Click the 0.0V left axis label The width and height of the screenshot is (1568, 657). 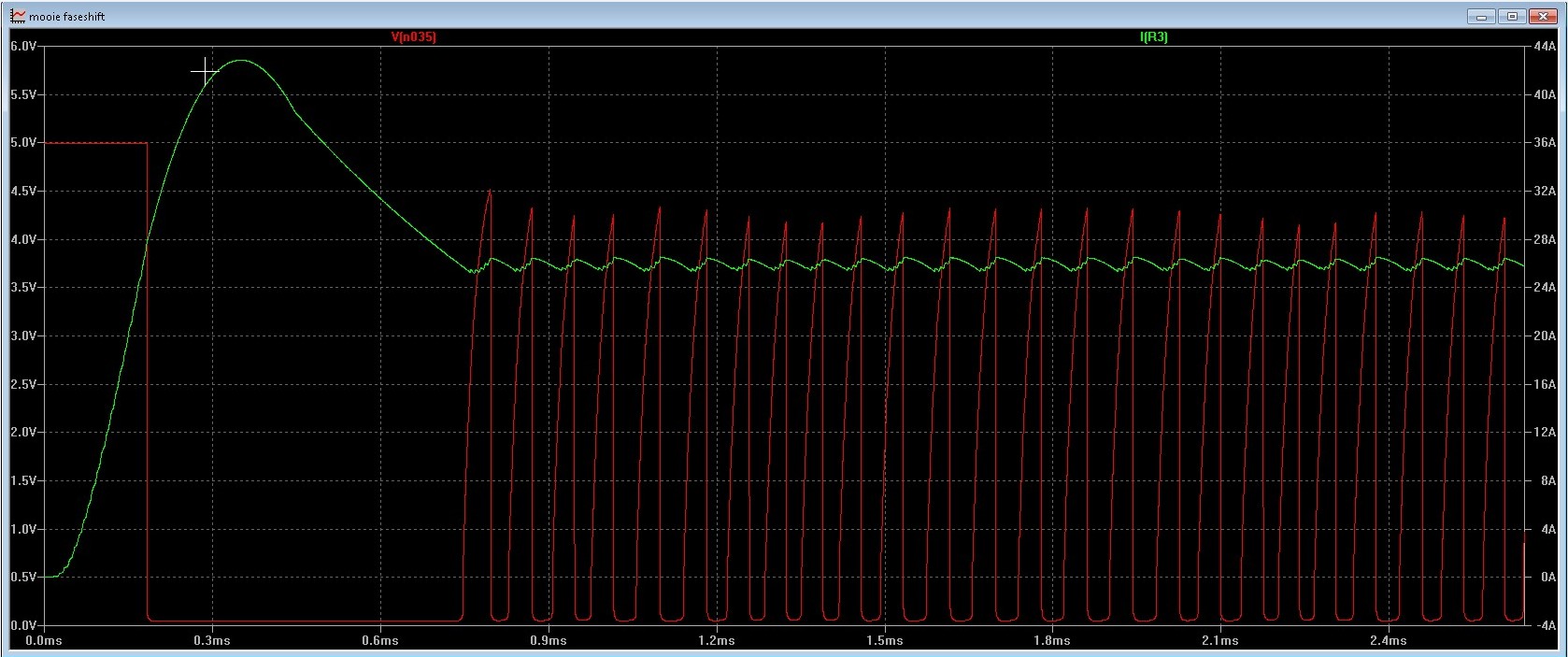[x=23, y=625]
